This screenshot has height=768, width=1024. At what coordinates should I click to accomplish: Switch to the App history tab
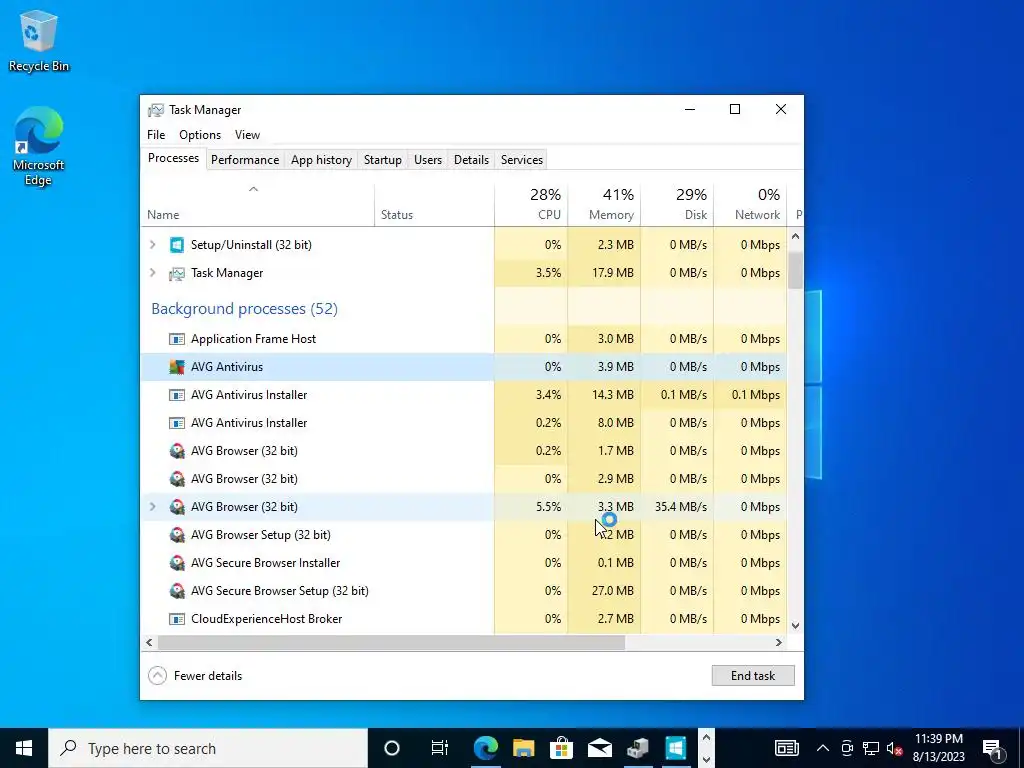point(321,160)
